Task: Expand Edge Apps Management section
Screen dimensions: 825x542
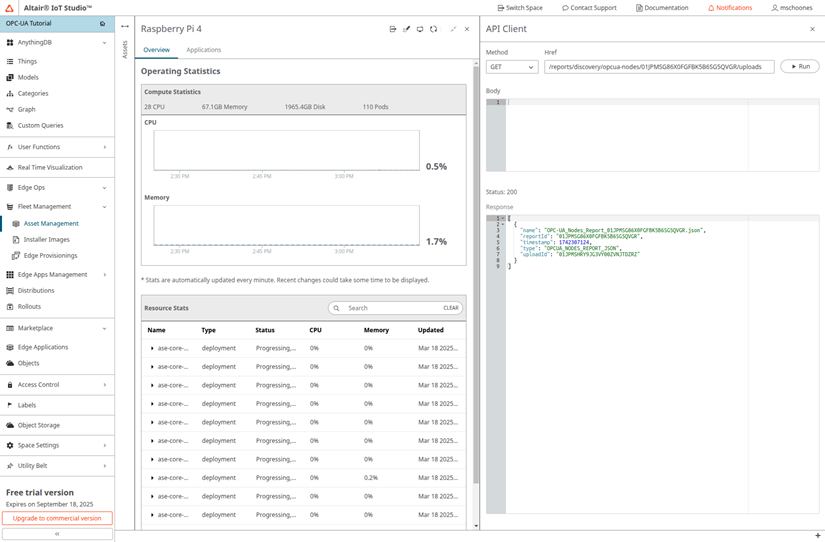Action: click(x=104, y=275)
